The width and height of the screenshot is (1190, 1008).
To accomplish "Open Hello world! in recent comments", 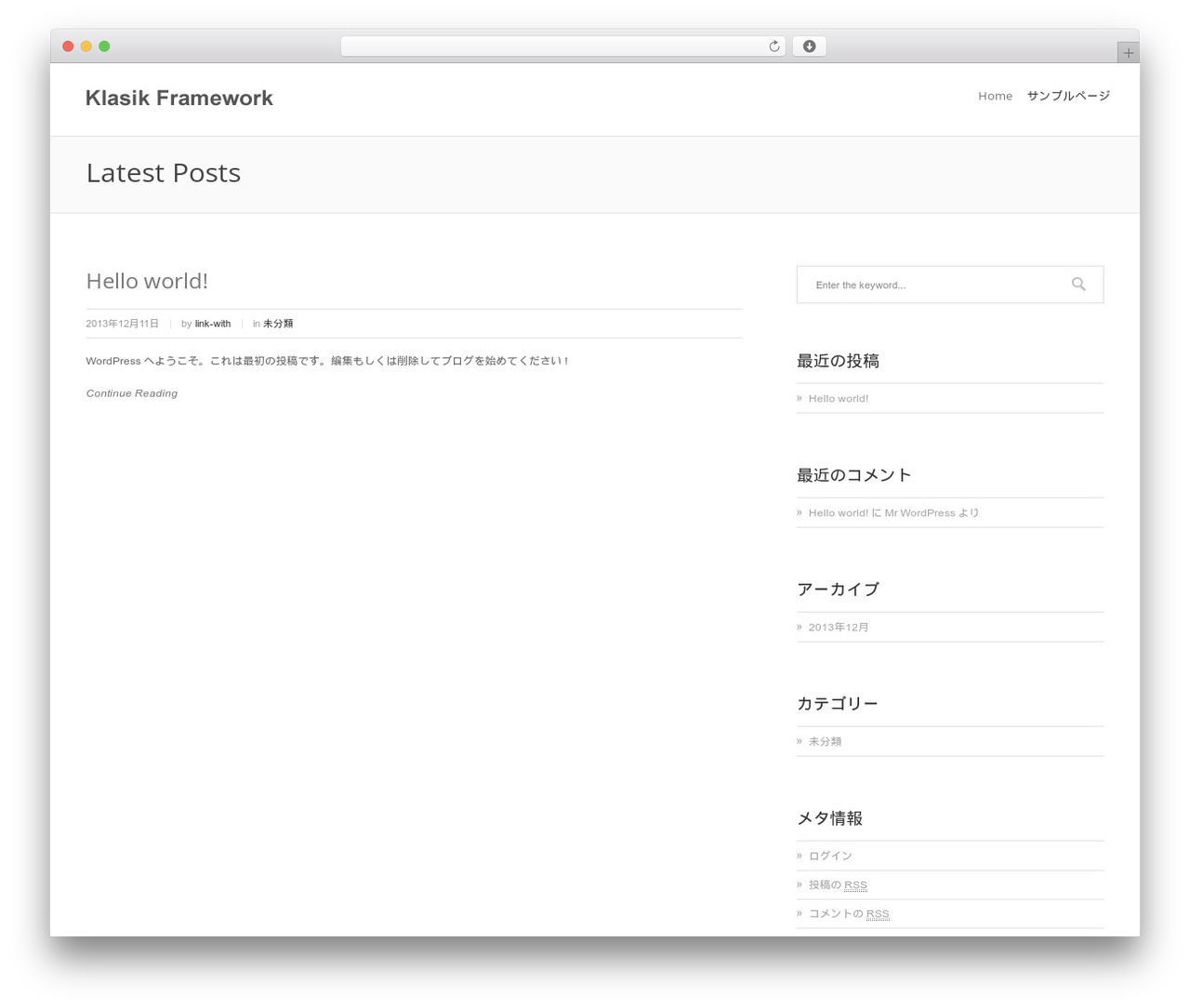I will pos(839,512).
